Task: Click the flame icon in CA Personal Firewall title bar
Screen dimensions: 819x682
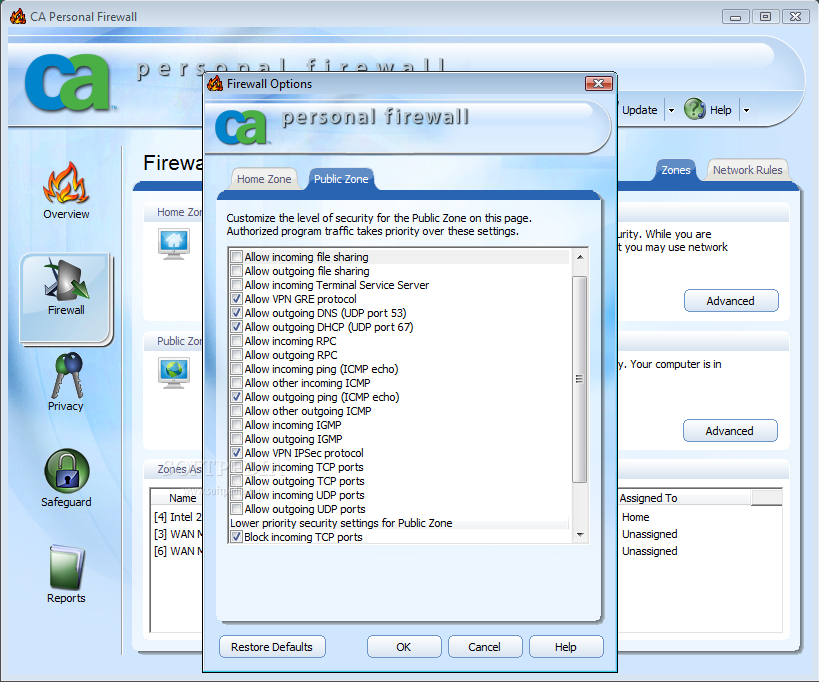Action: pyautogui.click(x=17, y=17)
